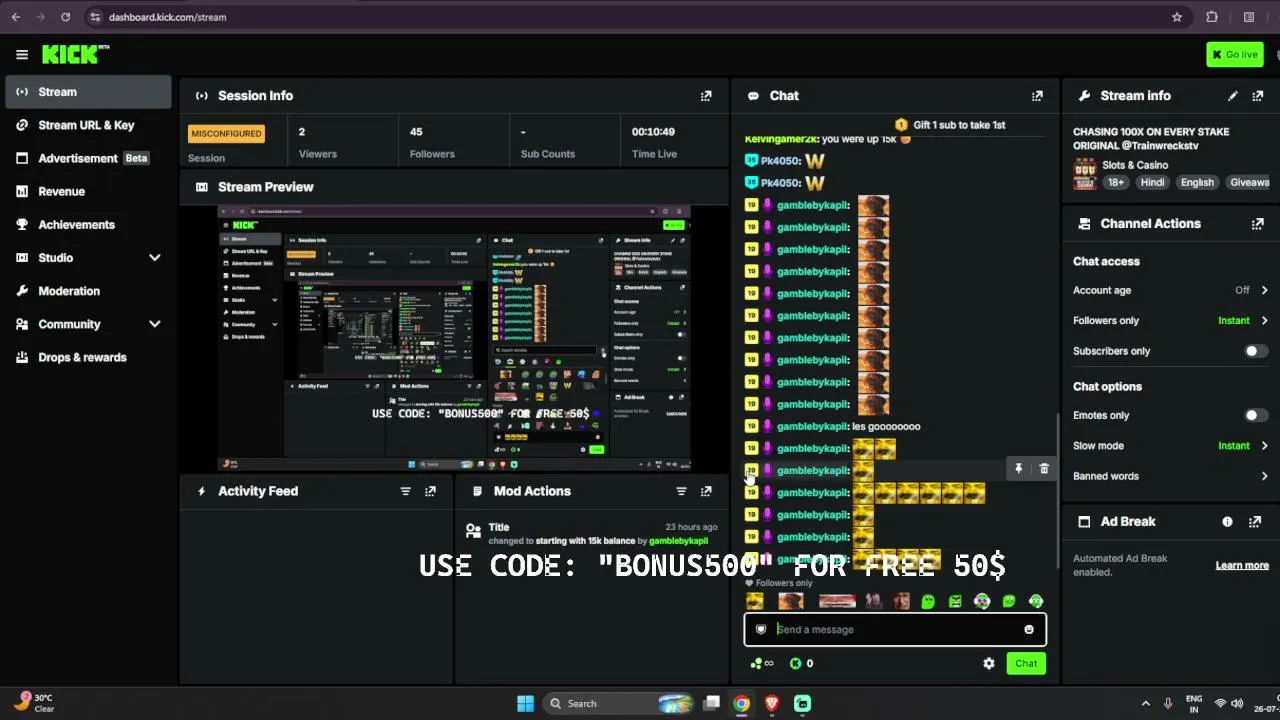The width and height of the screenshot is (1280, 720).
Task: Click the Stream Preview video thumbnail
Action: coord(455,338)
